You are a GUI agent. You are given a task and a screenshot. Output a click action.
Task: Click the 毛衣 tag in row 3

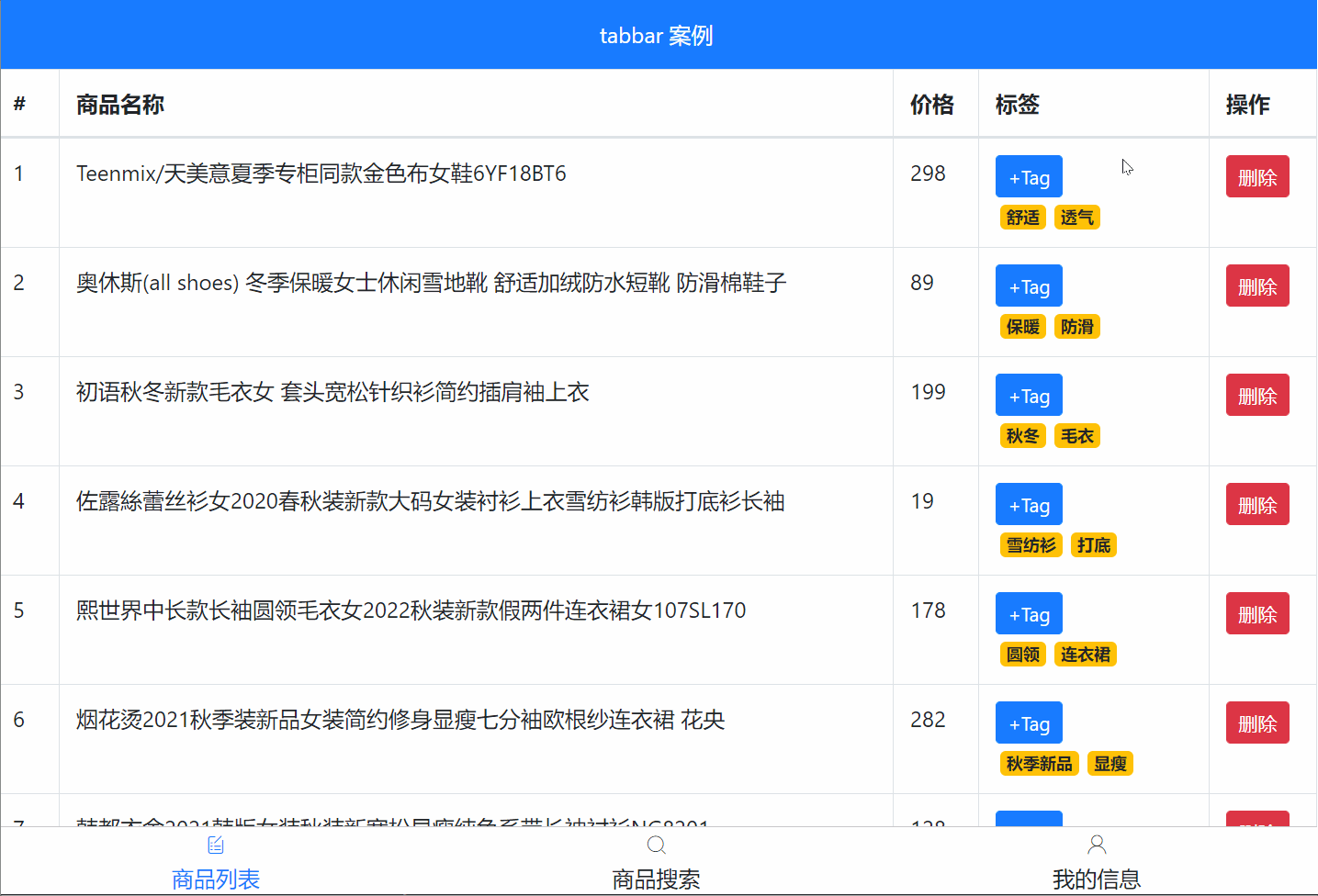(x=1076, y=435)
